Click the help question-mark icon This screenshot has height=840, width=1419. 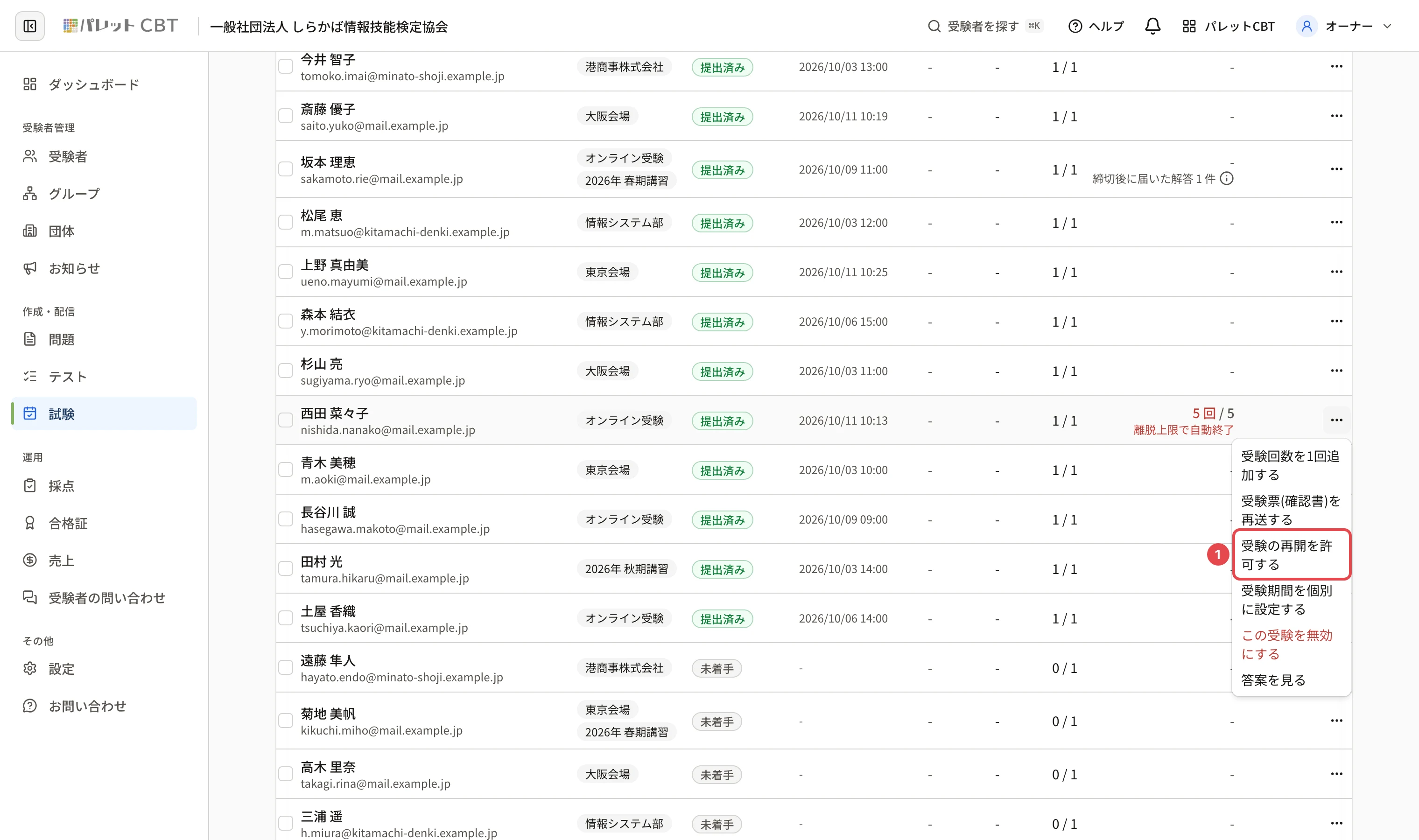pos(1075,26)
